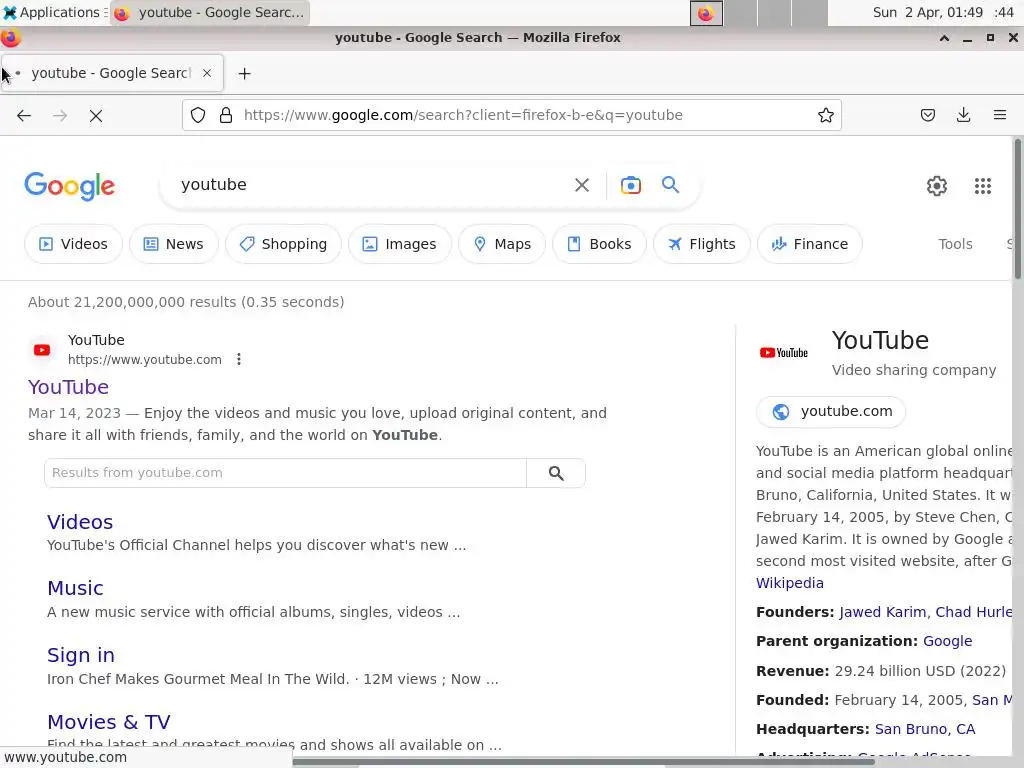
Task: Submit the youtube.com site search magnifier
Action: pyautogui.click(x=556, y=473)
